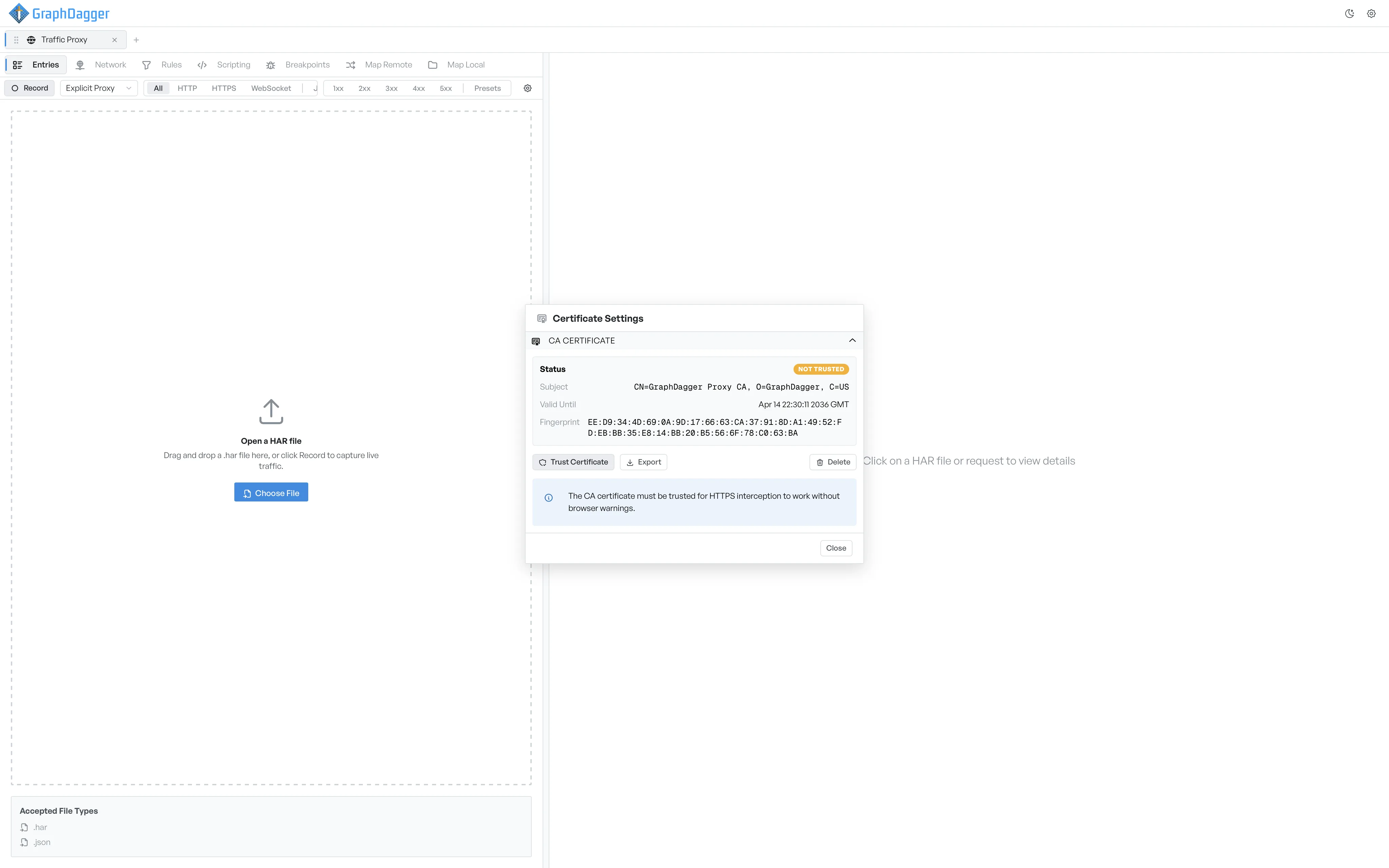
Task: Click the Breakpoints bug icon
Action: pos(270,65)
